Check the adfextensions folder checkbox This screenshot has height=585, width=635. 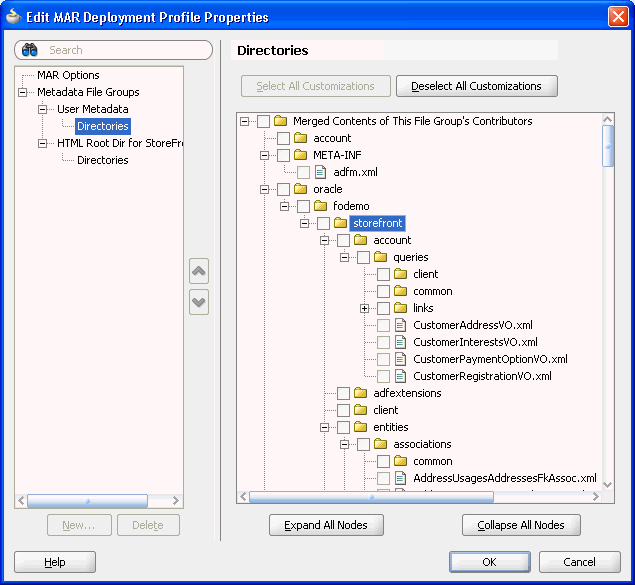pyautogui.click(x=343, y=393)
